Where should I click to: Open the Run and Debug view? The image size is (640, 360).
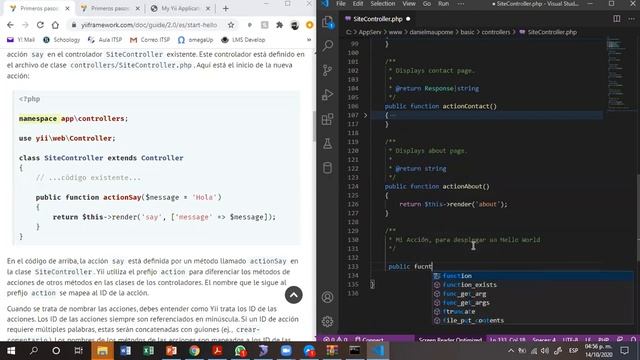pos(327,95)
